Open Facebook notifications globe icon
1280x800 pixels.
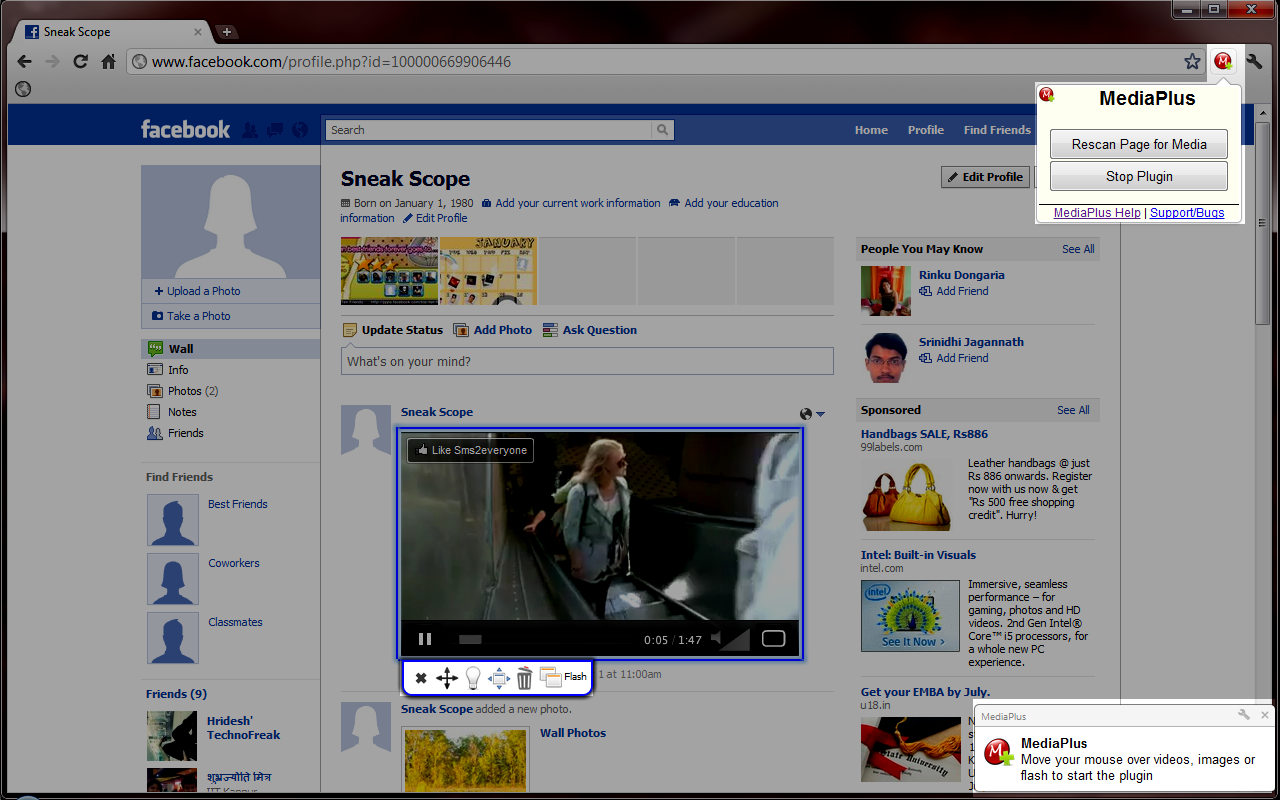(x=300, y=130)
